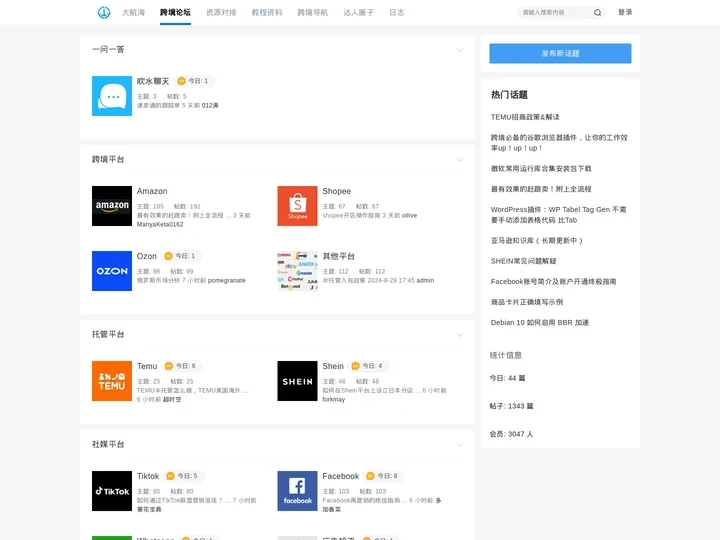Click Shein today-count bubble icon

coord(355,366)
